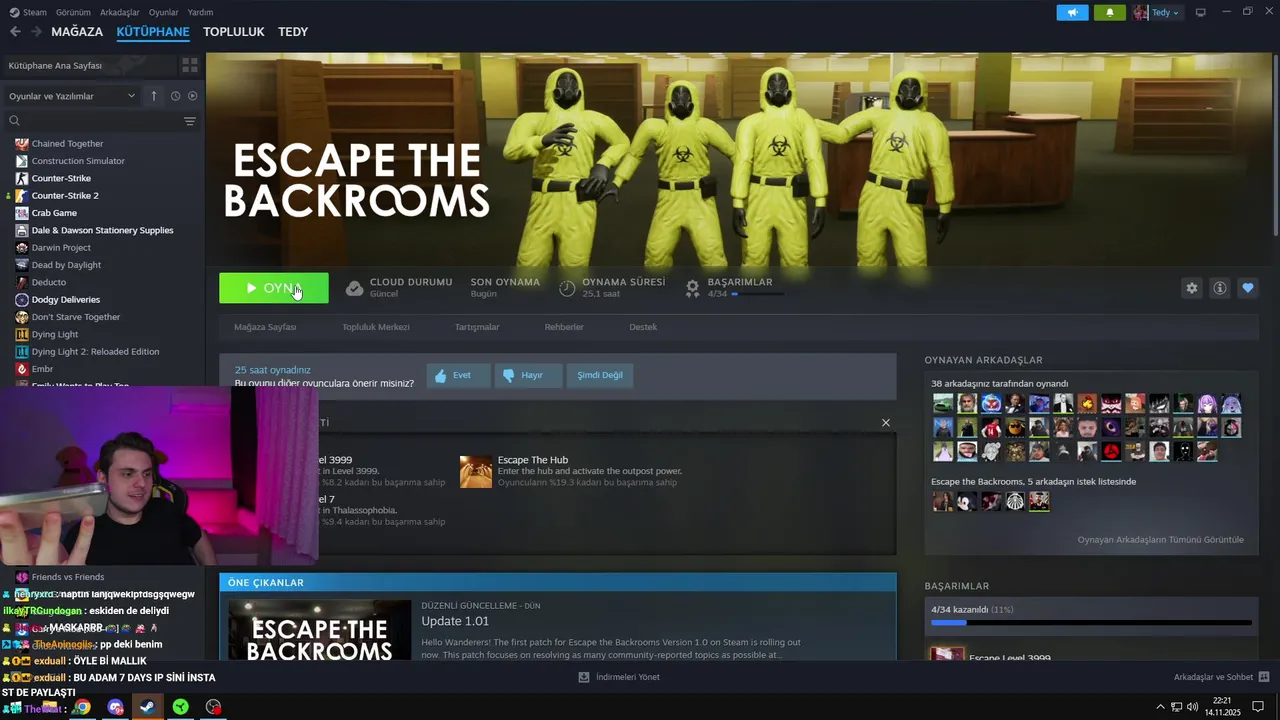Recommend the game with Evet
This screenshot has height=720, width=1280.
458,375
